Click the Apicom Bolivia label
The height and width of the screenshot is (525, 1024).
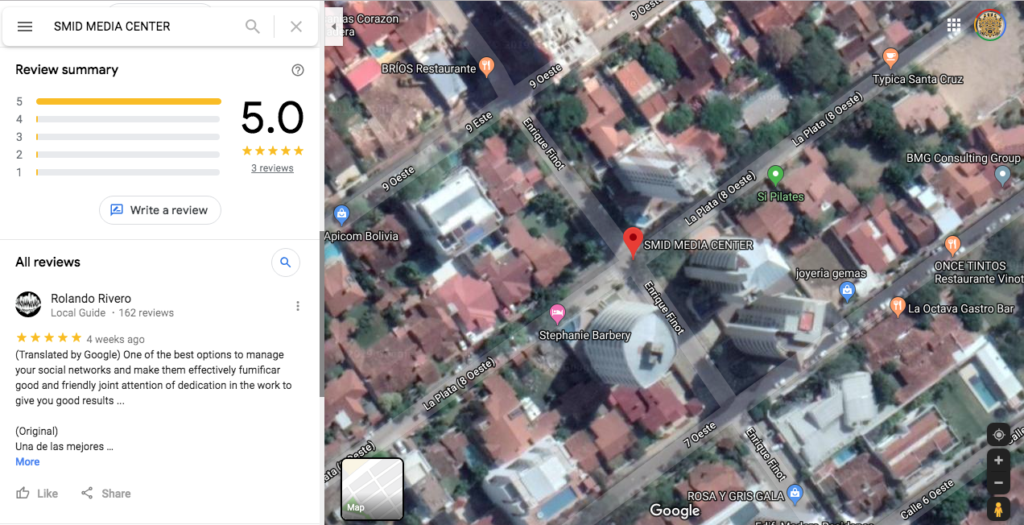click(361, 236)
